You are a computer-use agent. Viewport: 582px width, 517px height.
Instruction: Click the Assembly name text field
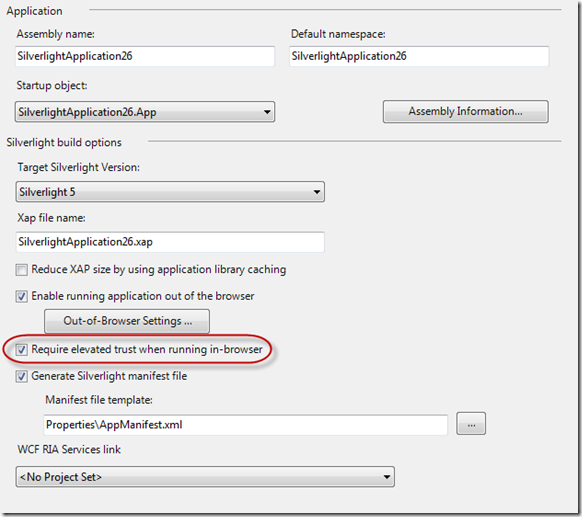pyautogui.click(x=145, y=56)
